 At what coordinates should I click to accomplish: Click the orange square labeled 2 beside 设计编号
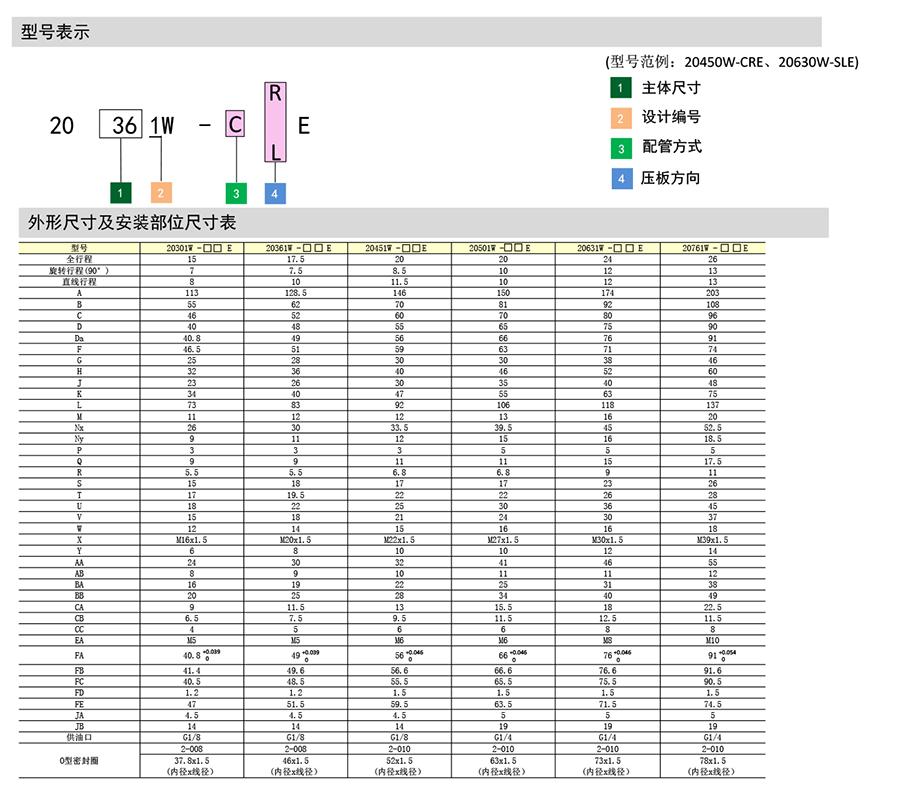pyautogui.click(x=620, y=118)
